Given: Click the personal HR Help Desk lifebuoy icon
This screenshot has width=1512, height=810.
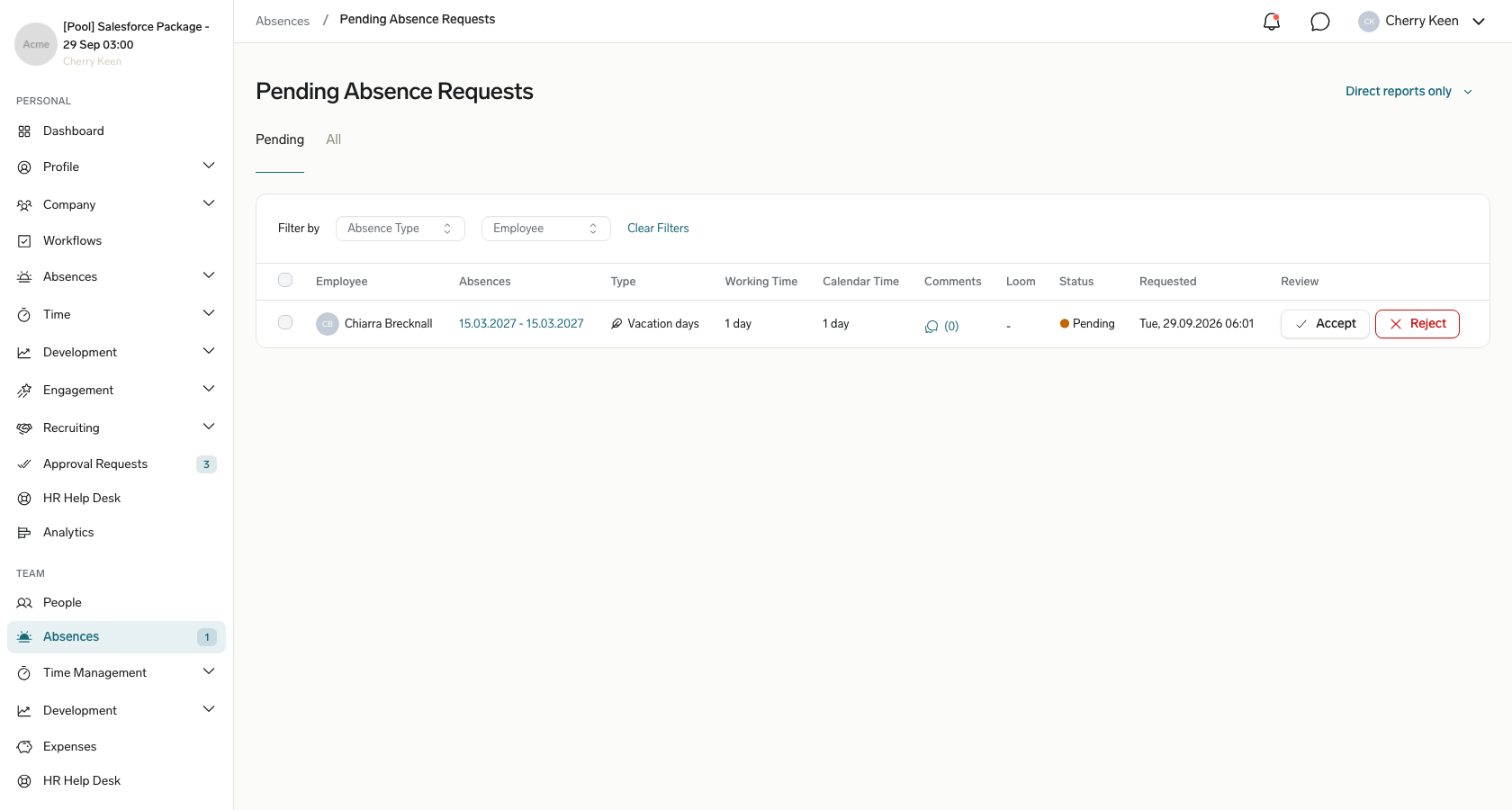Looking at the screenshot, I should click(24, 499).
